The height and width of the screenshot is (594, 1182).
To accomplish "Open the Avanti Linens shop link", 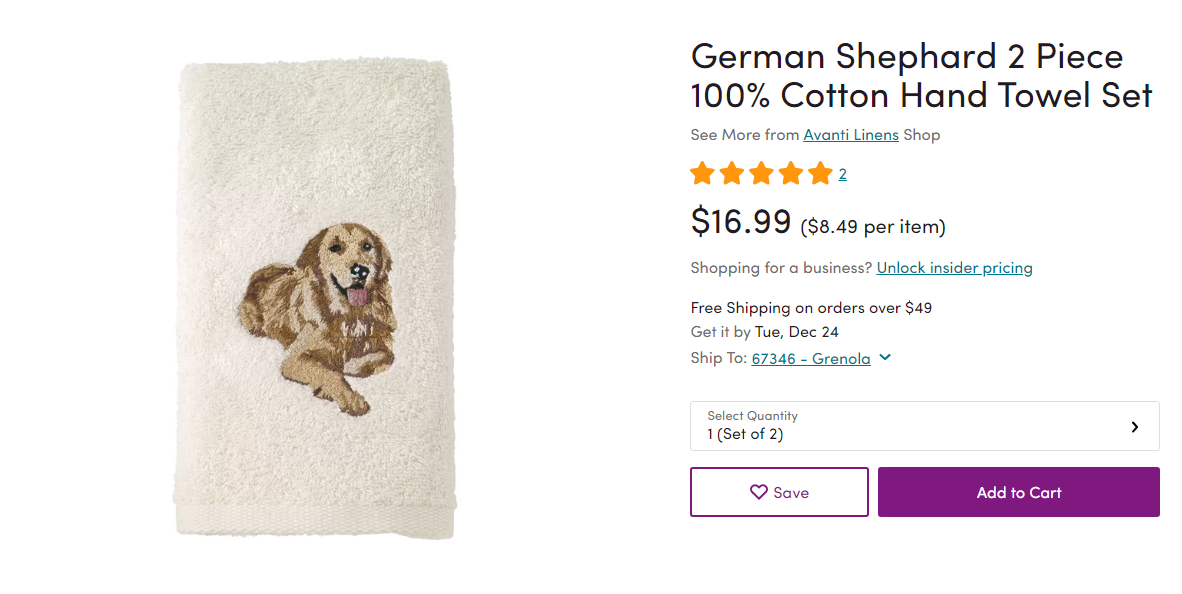I will click(x=851, y=135).
